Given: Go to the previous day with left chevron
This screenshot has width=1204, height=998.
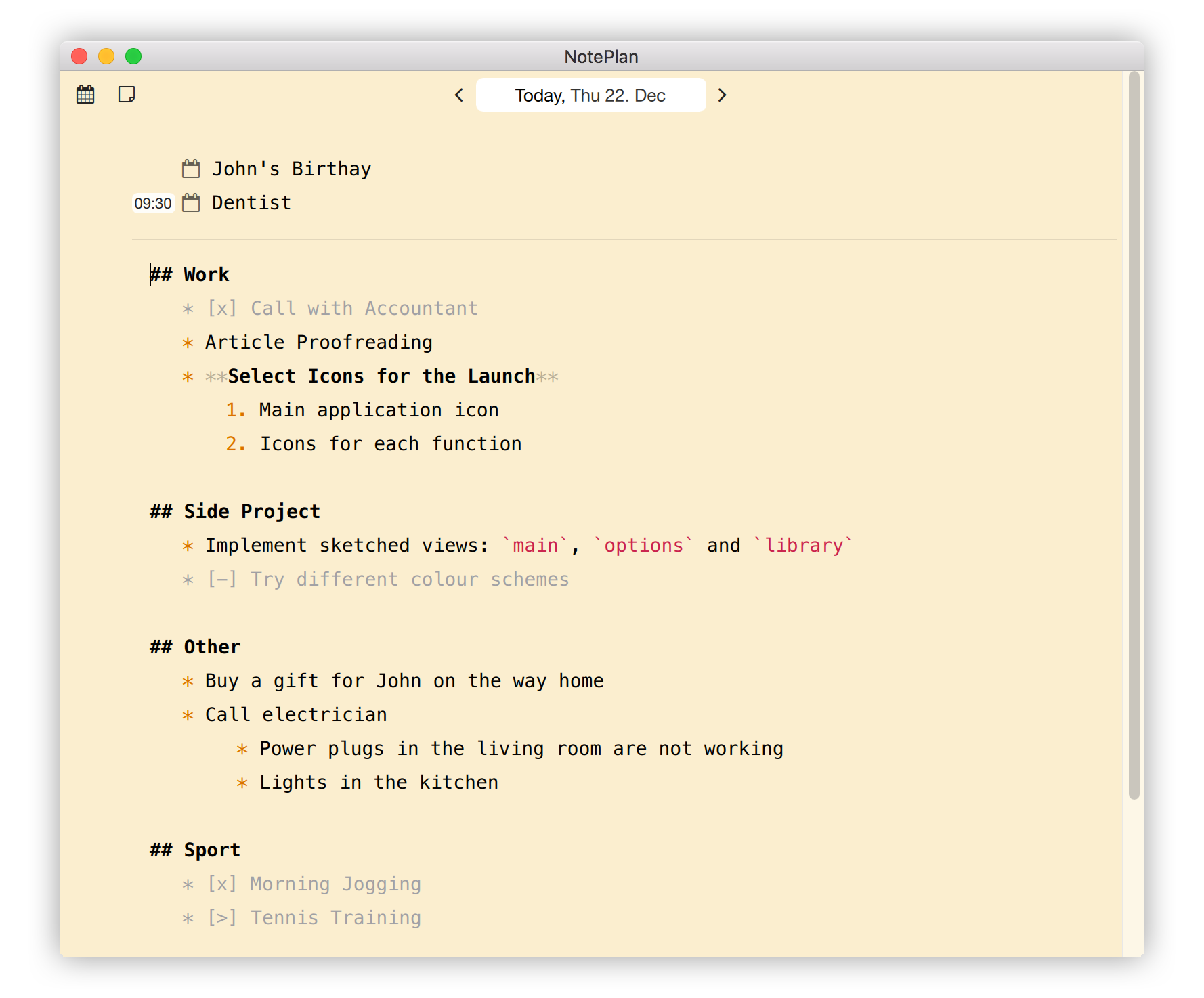Looking at the screenshot, I should pos(458,95).
